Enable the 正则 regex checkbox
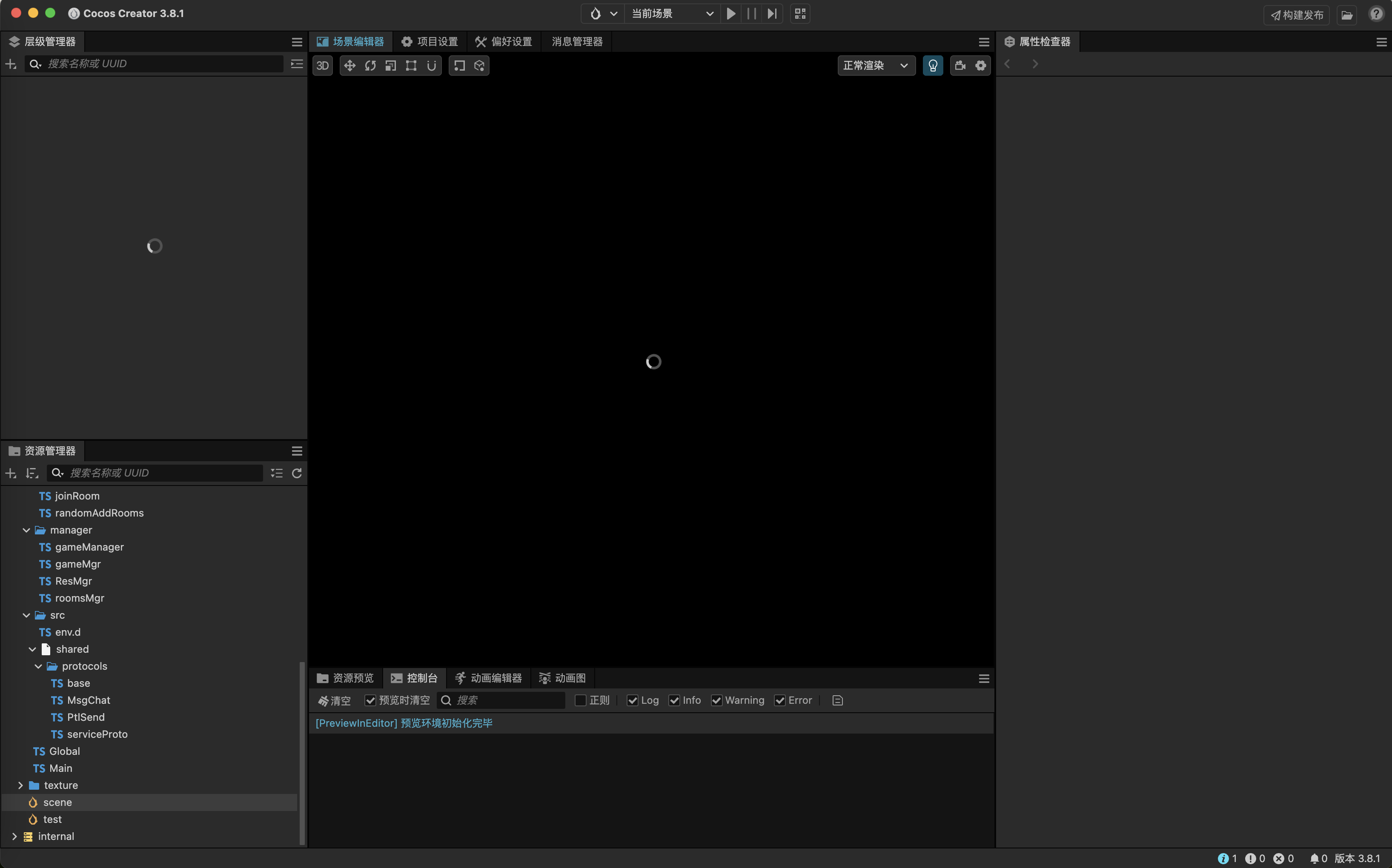1392x868 pixels. (x=580, y=700)
